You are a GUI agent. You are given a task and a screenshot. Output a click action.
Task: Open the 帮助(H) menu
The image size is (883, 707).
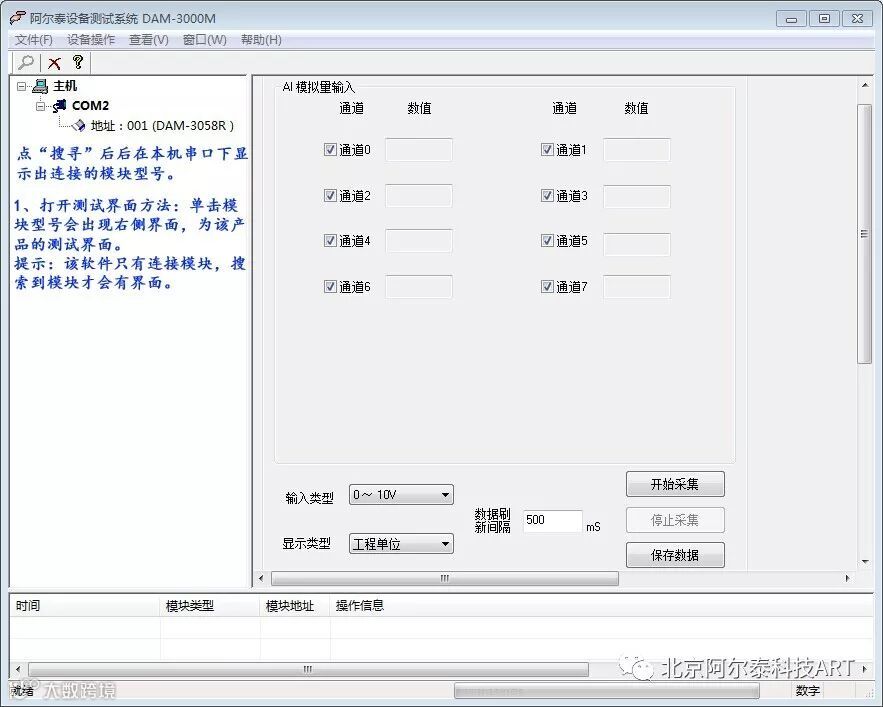click(261, 39)
